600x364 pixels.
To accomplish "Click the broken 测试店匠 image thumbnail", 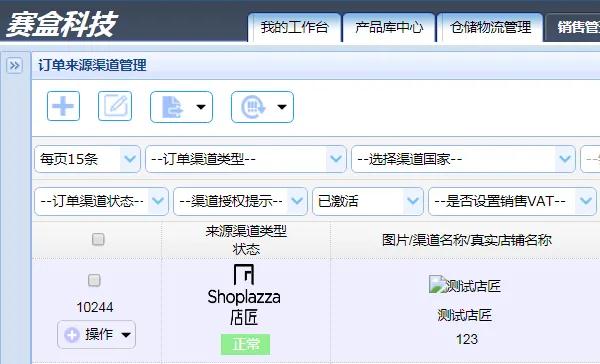I will [437, 284].
